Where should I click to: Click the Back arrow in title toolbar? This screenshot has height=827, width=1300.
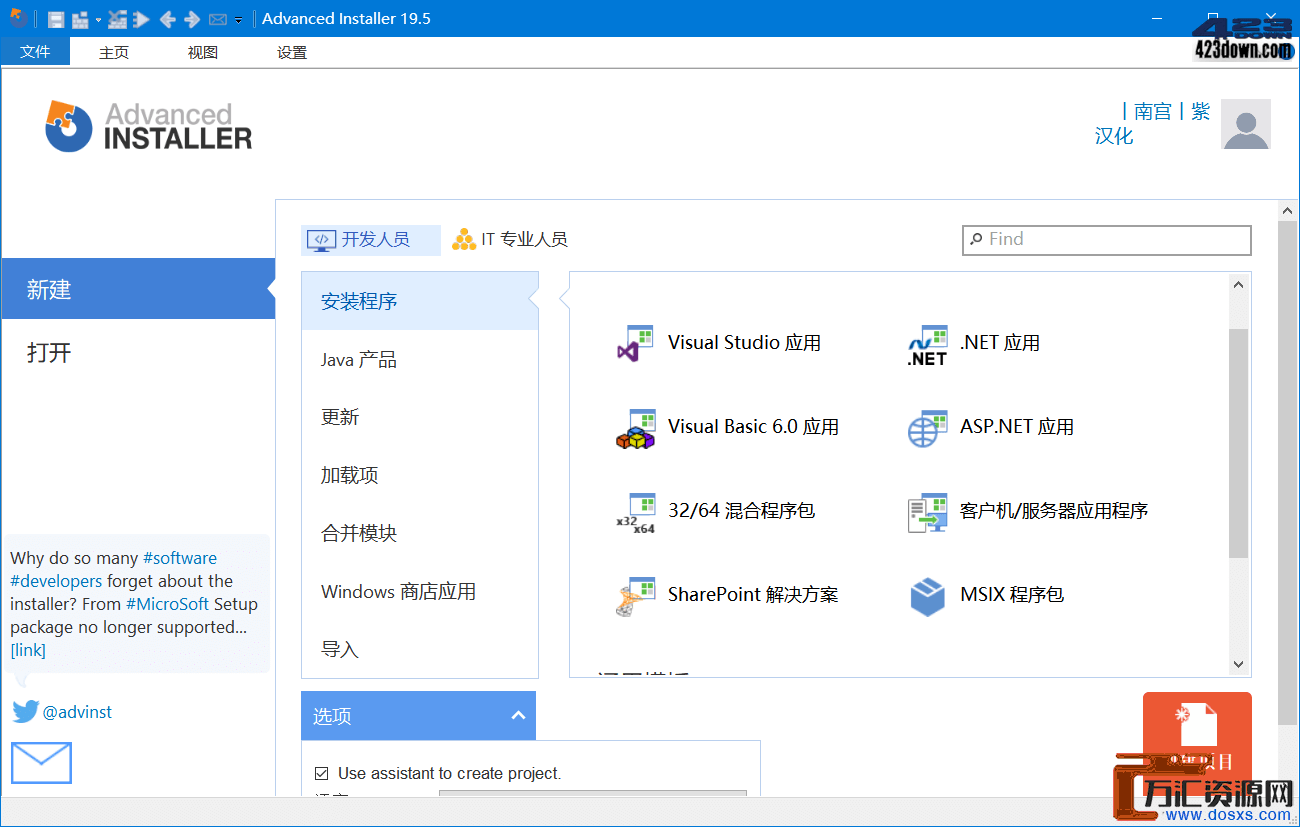pyautogui.click(x=167, y=19)
